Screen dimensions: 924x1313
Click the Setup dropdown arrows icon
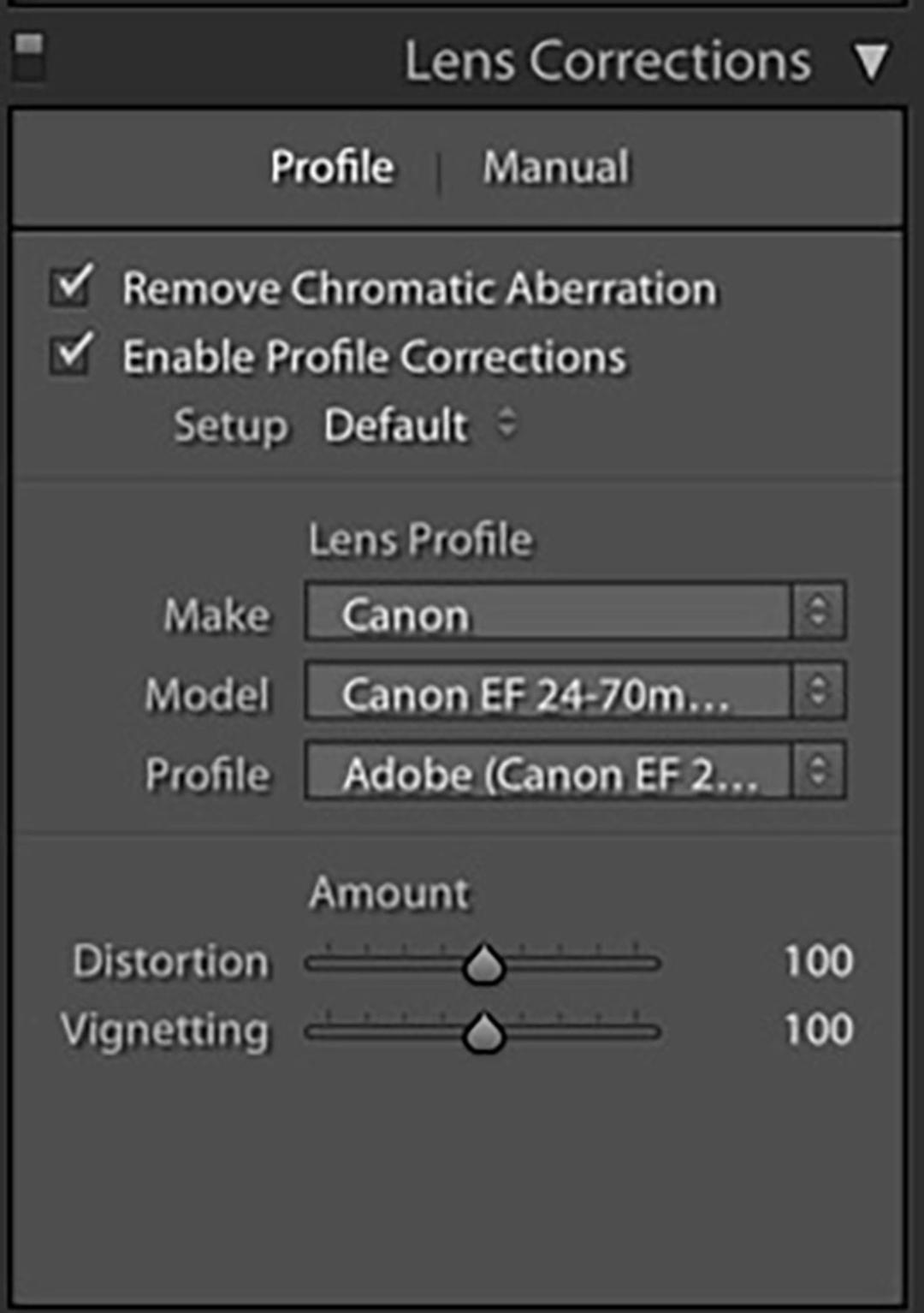click(x=507, y=423)
